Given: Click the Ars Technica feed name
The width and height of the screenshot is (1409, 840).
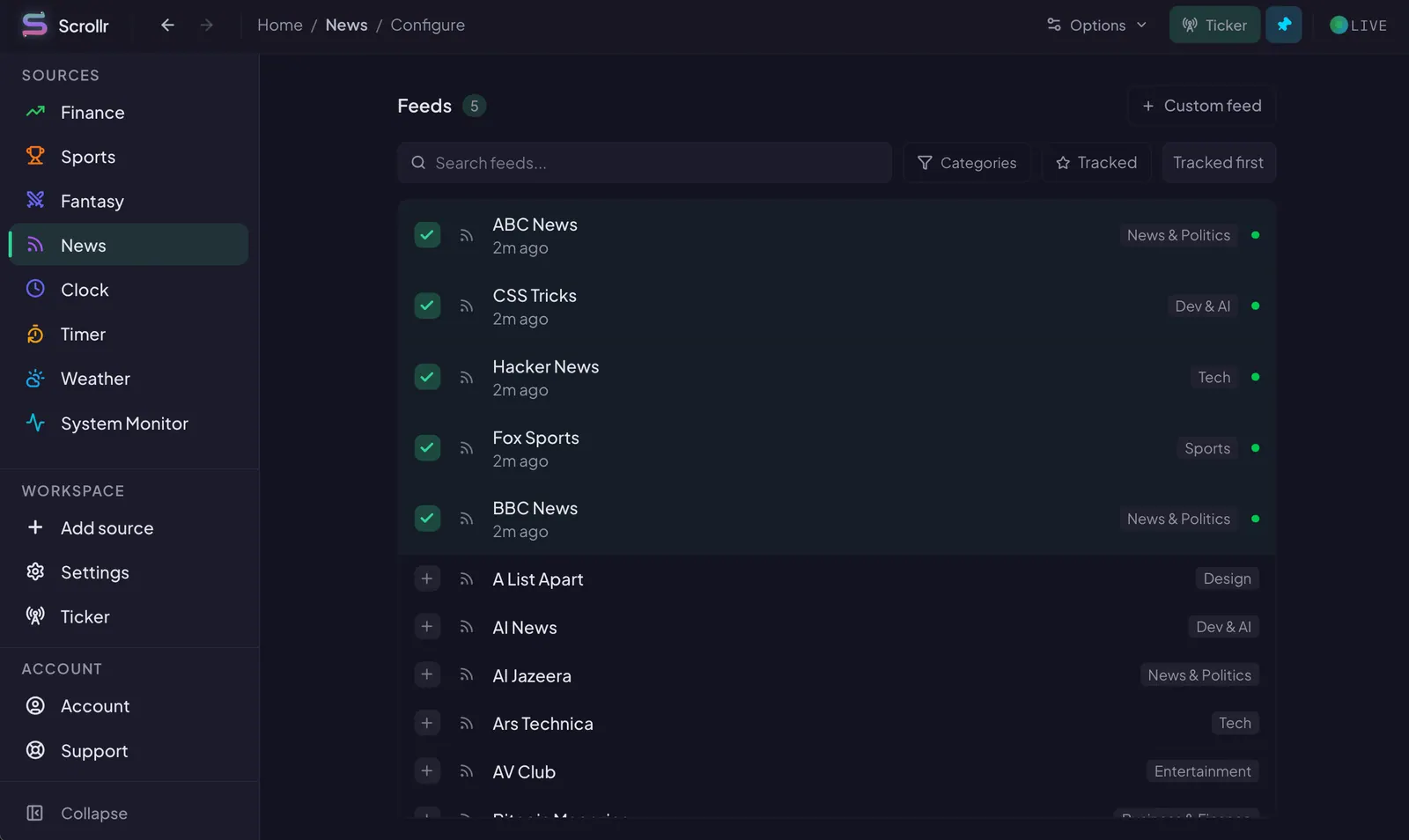Looking at the screenshot, I should coord(542,724).
